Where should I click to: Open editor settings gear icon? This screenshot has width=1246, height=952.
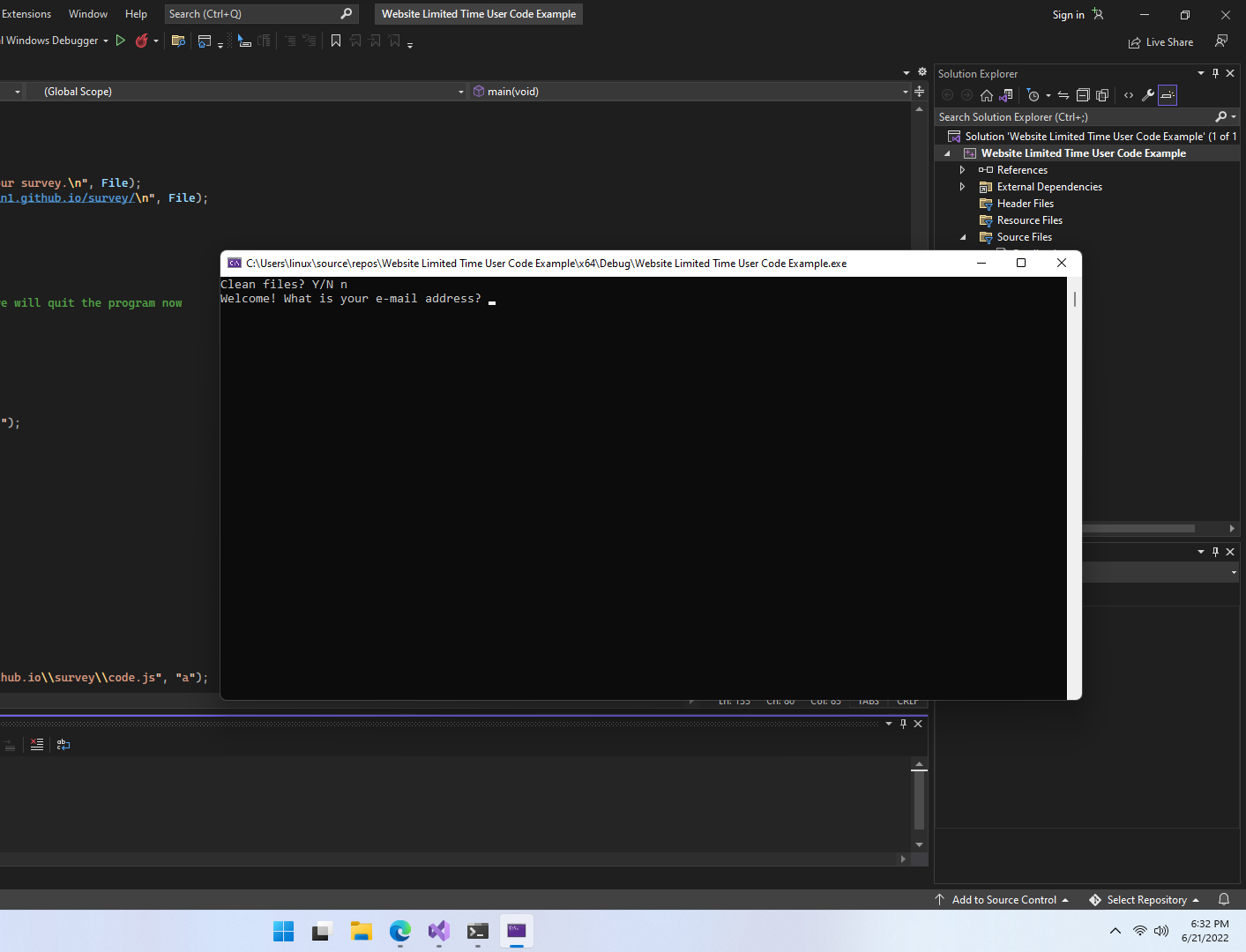click(x=922, y=72)
